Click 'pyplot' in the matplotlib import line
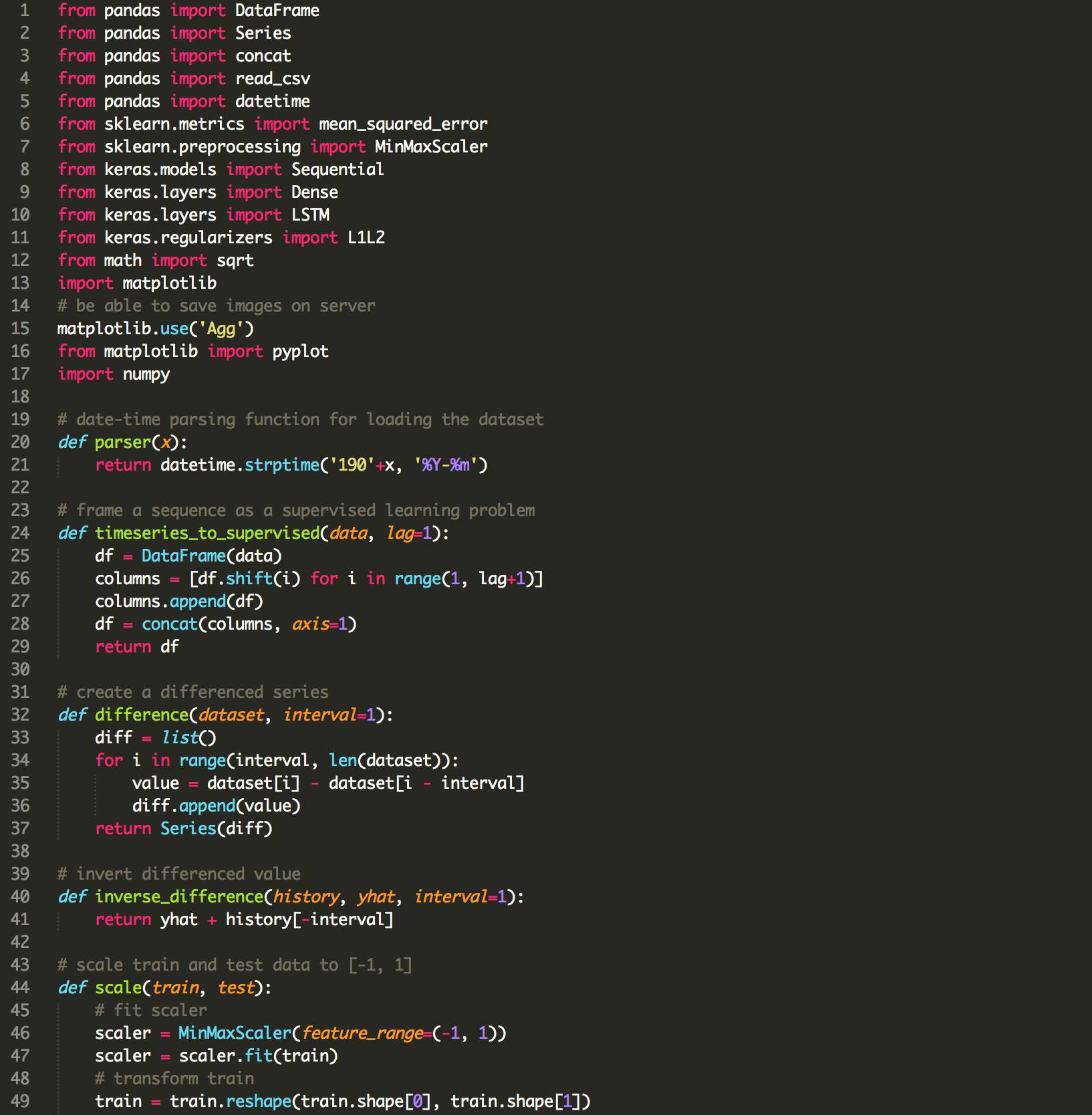1092x1115 pixels. (x=300, y=352)
